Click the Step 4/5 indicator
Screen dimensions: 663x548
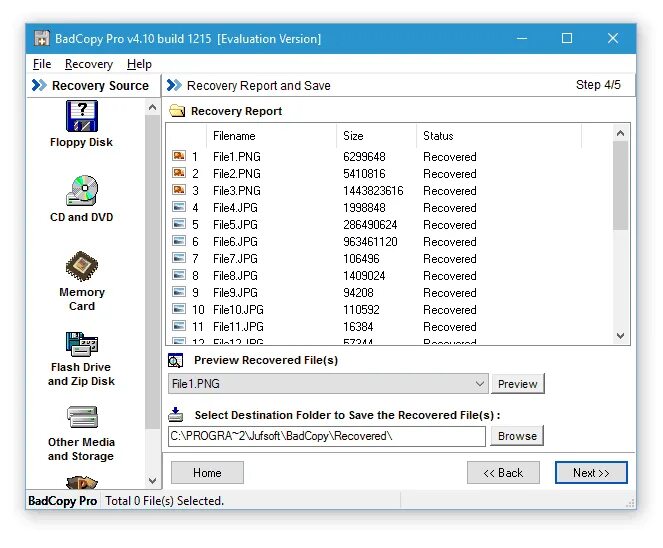[x=598, y=85]
